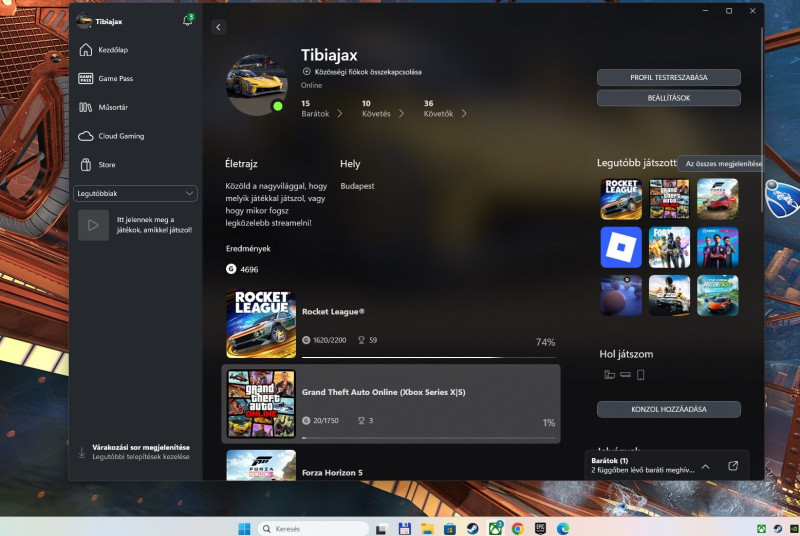Image resolution: width=800 pixels, height=536 pixels.
Task: Click the Rocket League® title text
Action: pyautogui.click(x=333, y=312)
